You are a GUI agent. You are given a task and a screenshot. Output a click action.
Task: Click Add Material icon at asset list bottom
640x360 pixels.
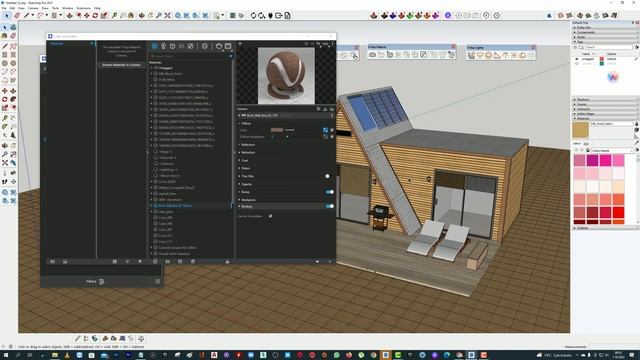[x=155, y=262]
